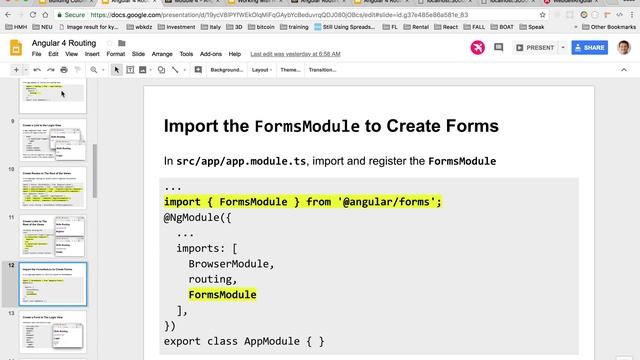Expand the line tool dropdown arrow
This screenshot has height=360, width=640.
click(x=184, y=70)
